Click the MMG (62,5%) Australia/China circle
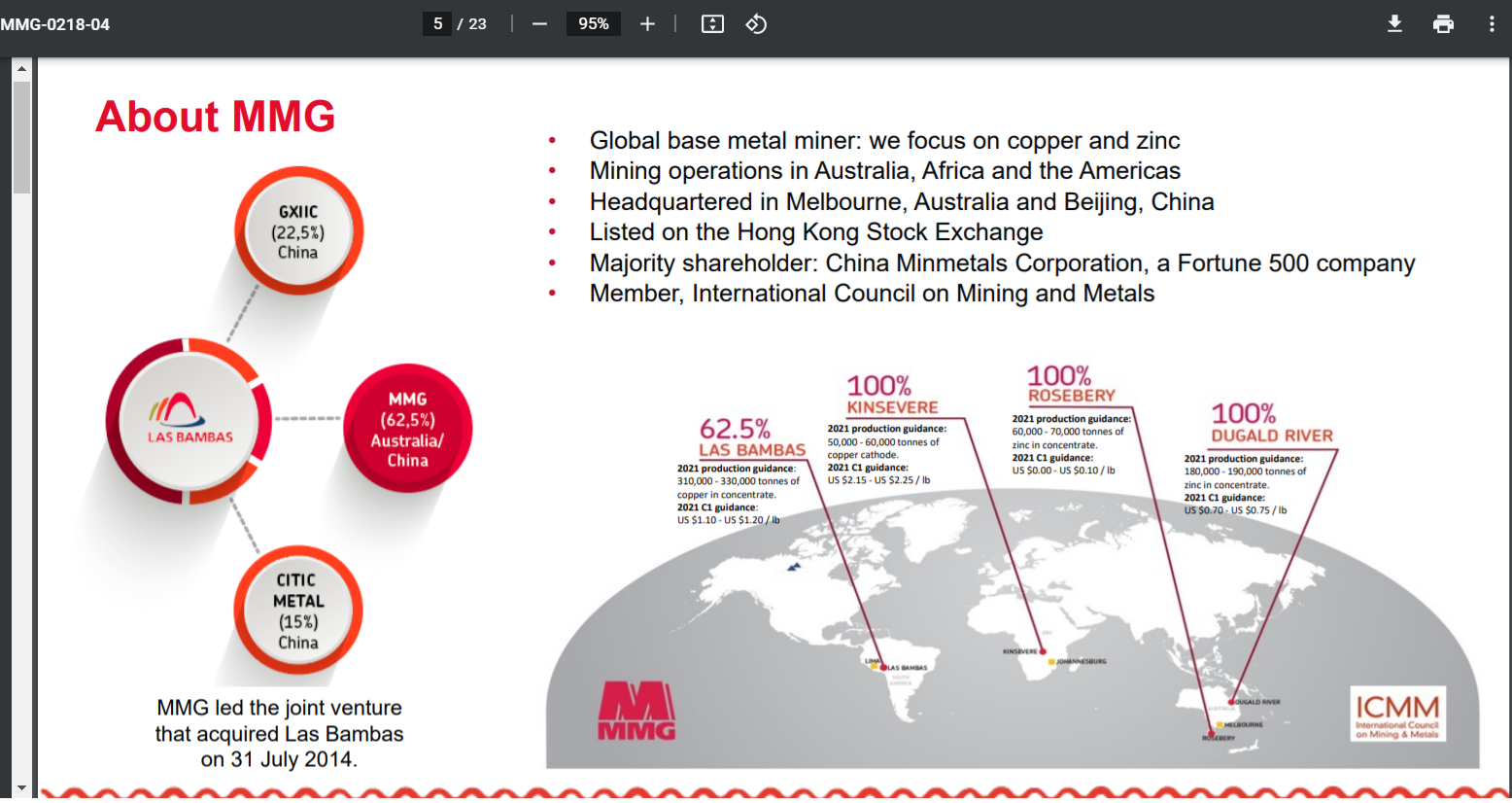 pos(408,429)
